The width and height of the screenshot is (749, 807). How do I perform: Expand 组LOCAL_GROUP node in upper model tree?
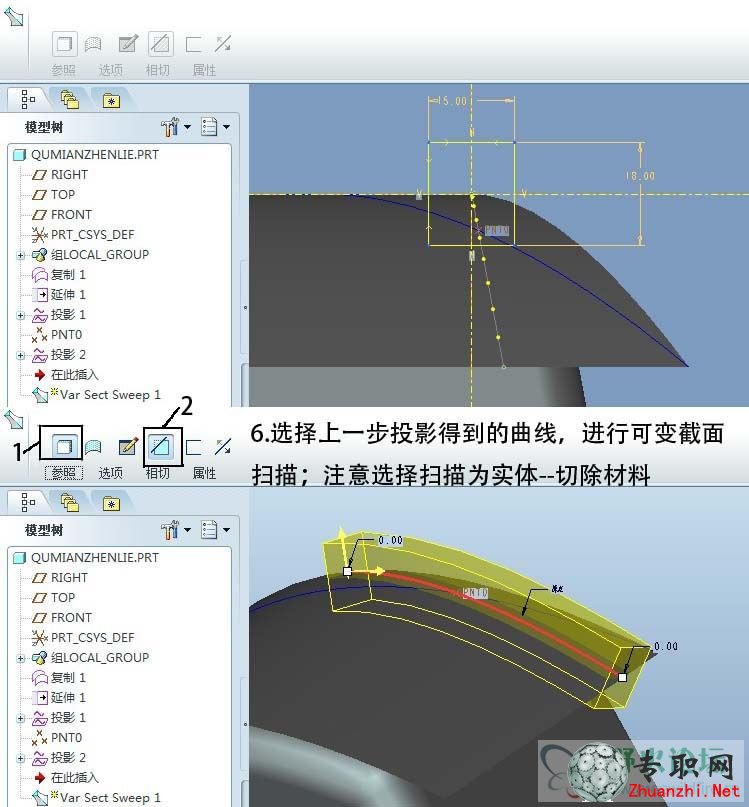(x=21, y=255)
